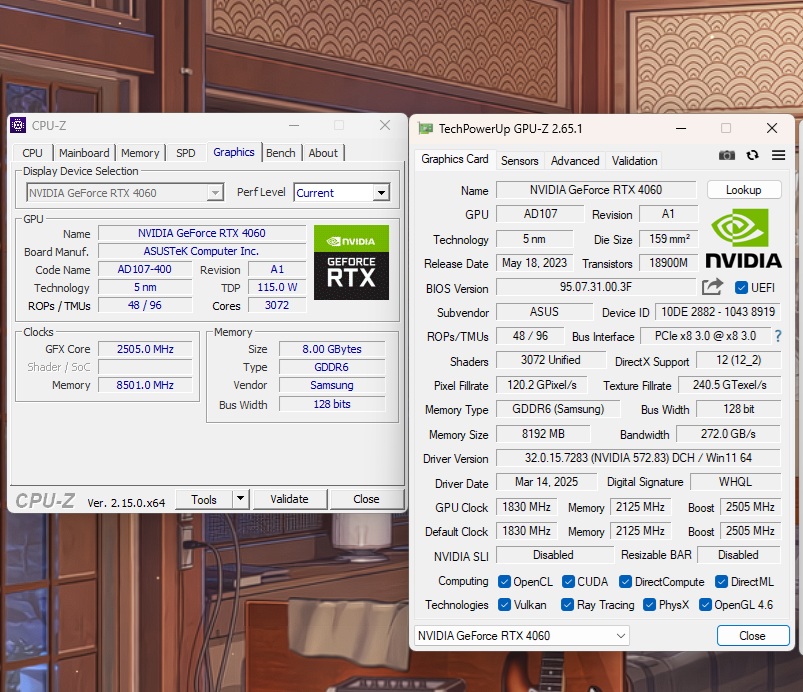Toggle the OpenCL checkbox
Image resolution: width=803 pixels, height=692 pixels.
pos(504,582)
